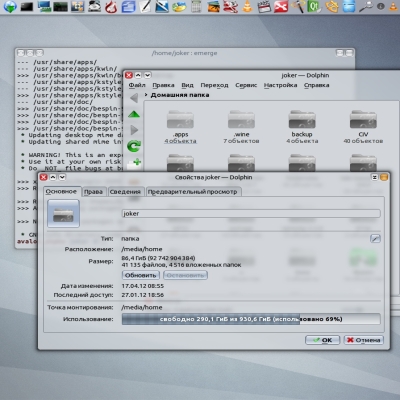Open the film clapperboard video app icon

click(x=264, y=6)
